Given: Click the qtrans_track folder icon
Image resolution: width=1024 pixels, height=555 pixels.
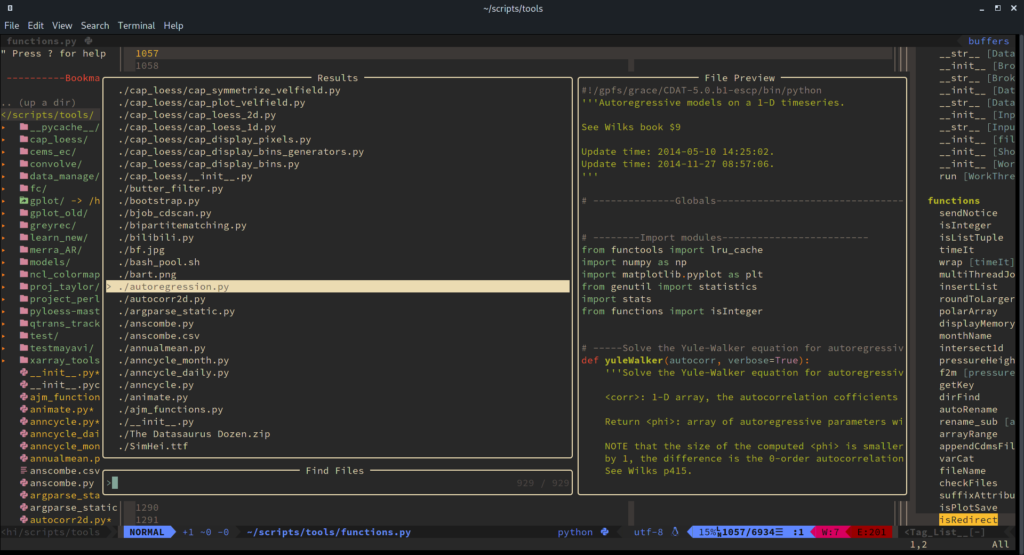Looking at the screenshot, I should click(24, 323).
